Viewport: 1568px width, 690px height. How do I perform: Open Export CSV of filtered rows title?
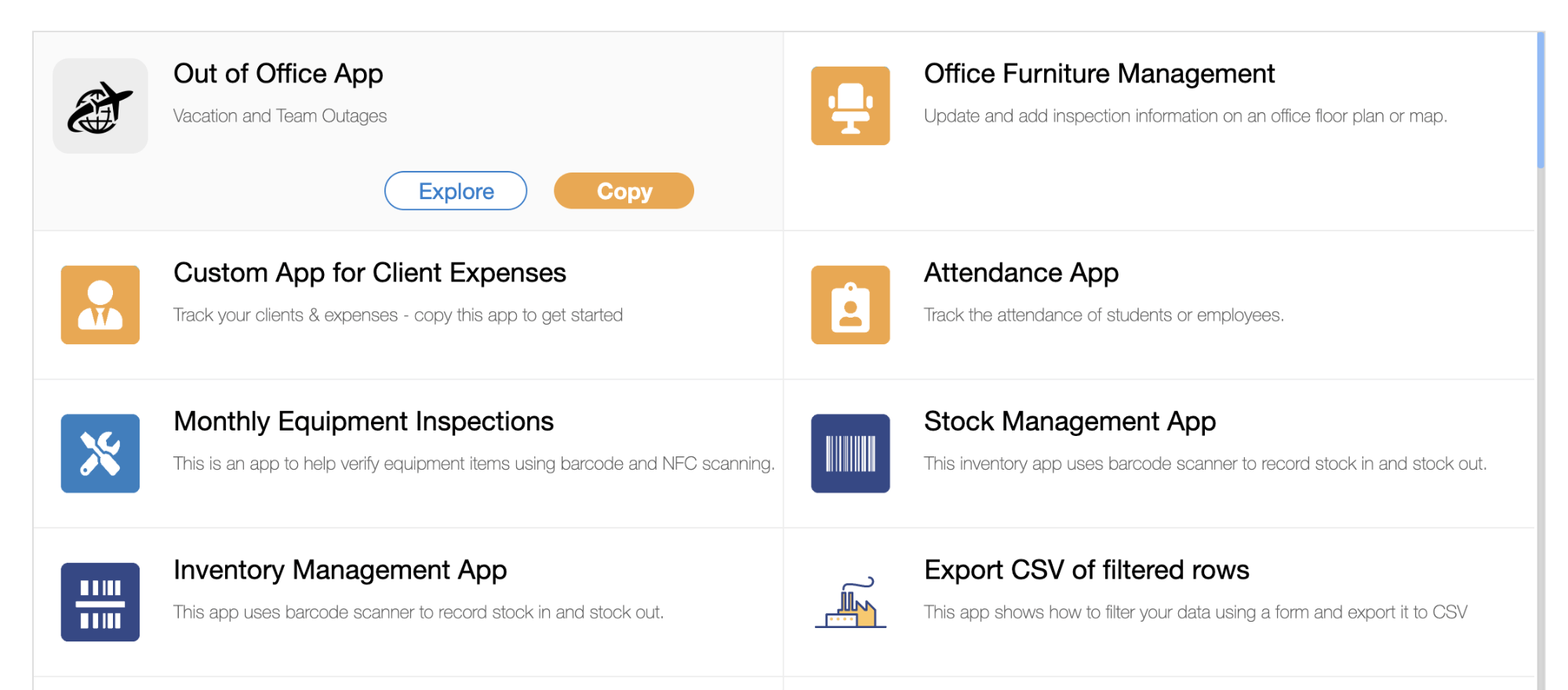click(x=1086, y=570)
